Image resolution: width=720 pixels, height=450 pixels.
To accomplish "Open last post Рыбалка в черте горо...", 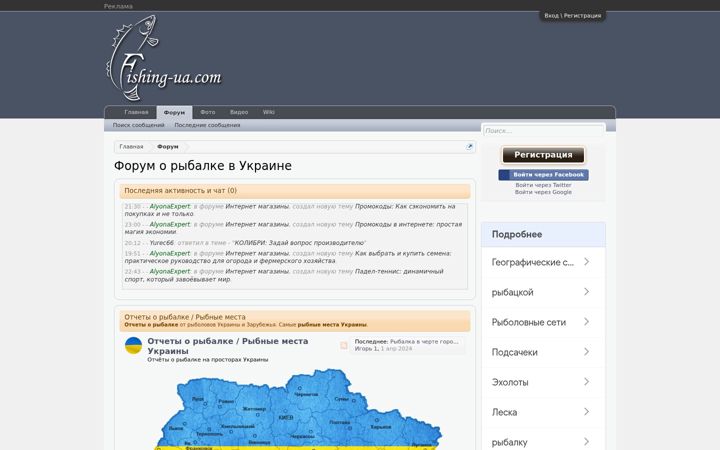I will [x=424, y=342].
